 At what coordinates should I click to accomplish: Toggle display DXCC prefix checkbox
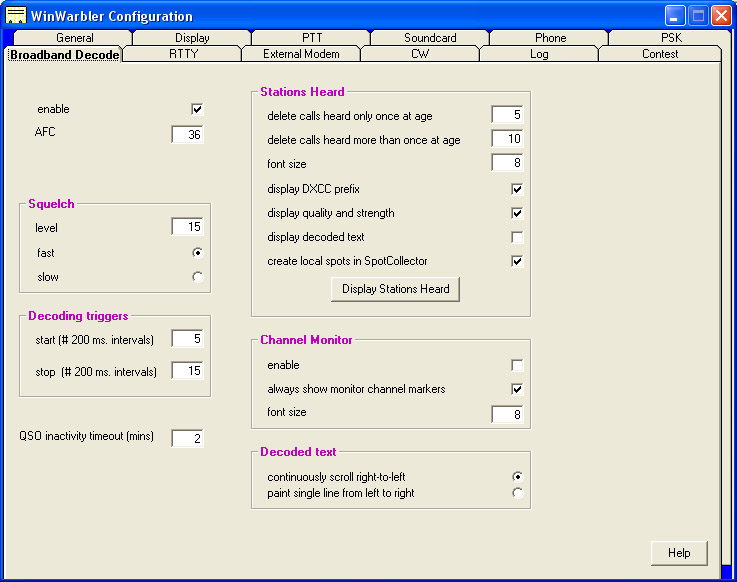517,189
